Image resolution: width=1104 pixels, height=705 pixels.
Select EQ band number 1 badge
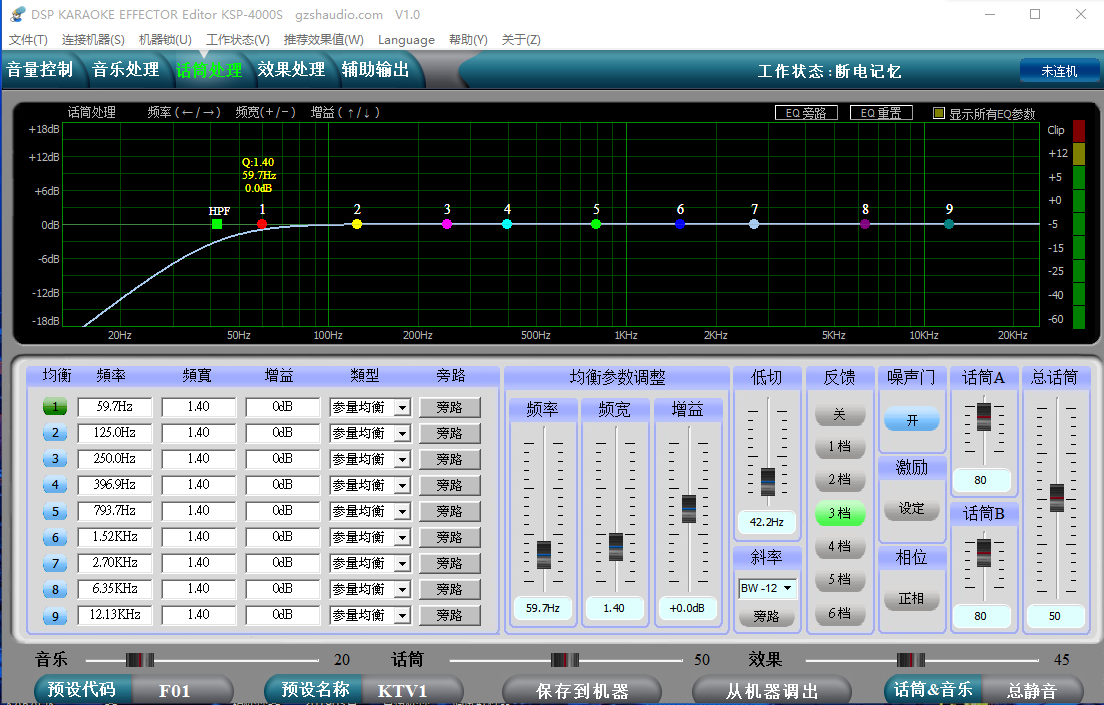55,406
